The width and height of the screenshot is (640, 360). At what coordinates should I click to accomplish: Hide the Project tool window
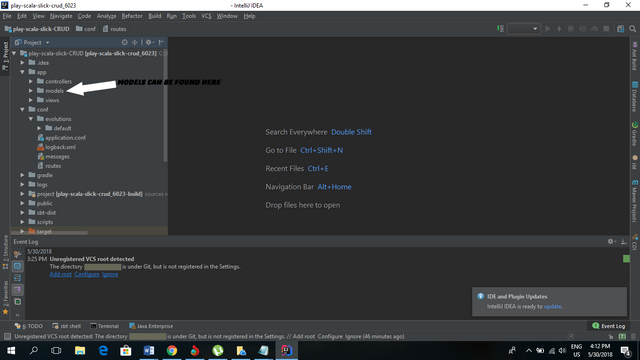click(162, 42)
